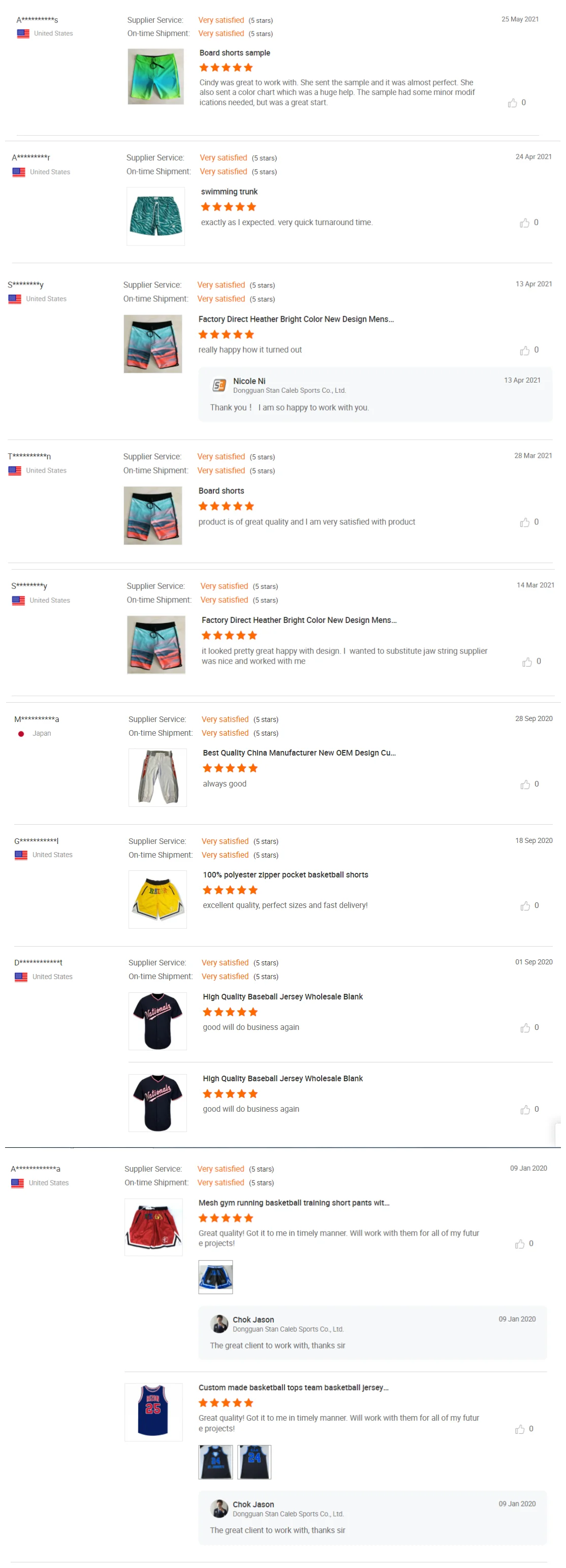
Task: Mark the 'always good' review as helpful
Action: click(x=525, y=785)
